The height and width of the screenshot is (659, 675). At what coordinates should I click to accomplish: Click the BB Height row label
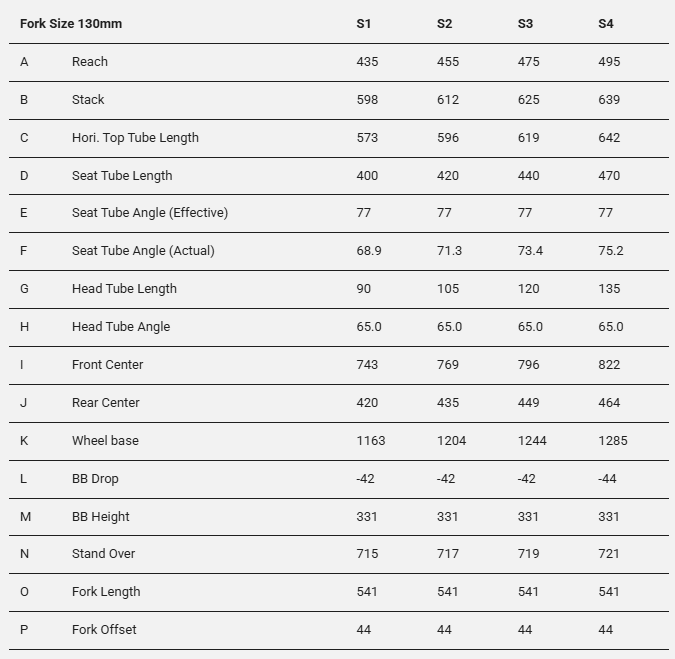click(101, 517)
